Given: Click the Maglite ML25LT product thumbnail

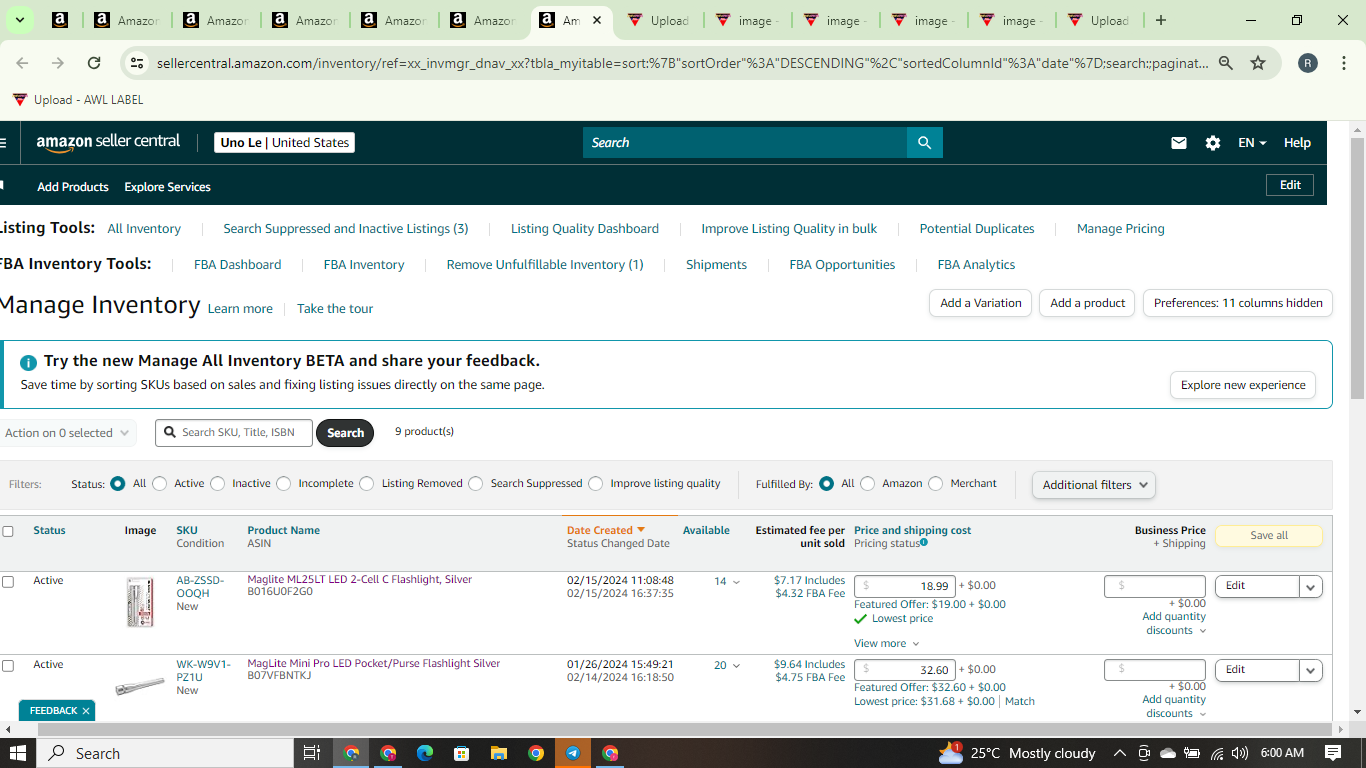Looking at the screenshot, I should (140, 603).
